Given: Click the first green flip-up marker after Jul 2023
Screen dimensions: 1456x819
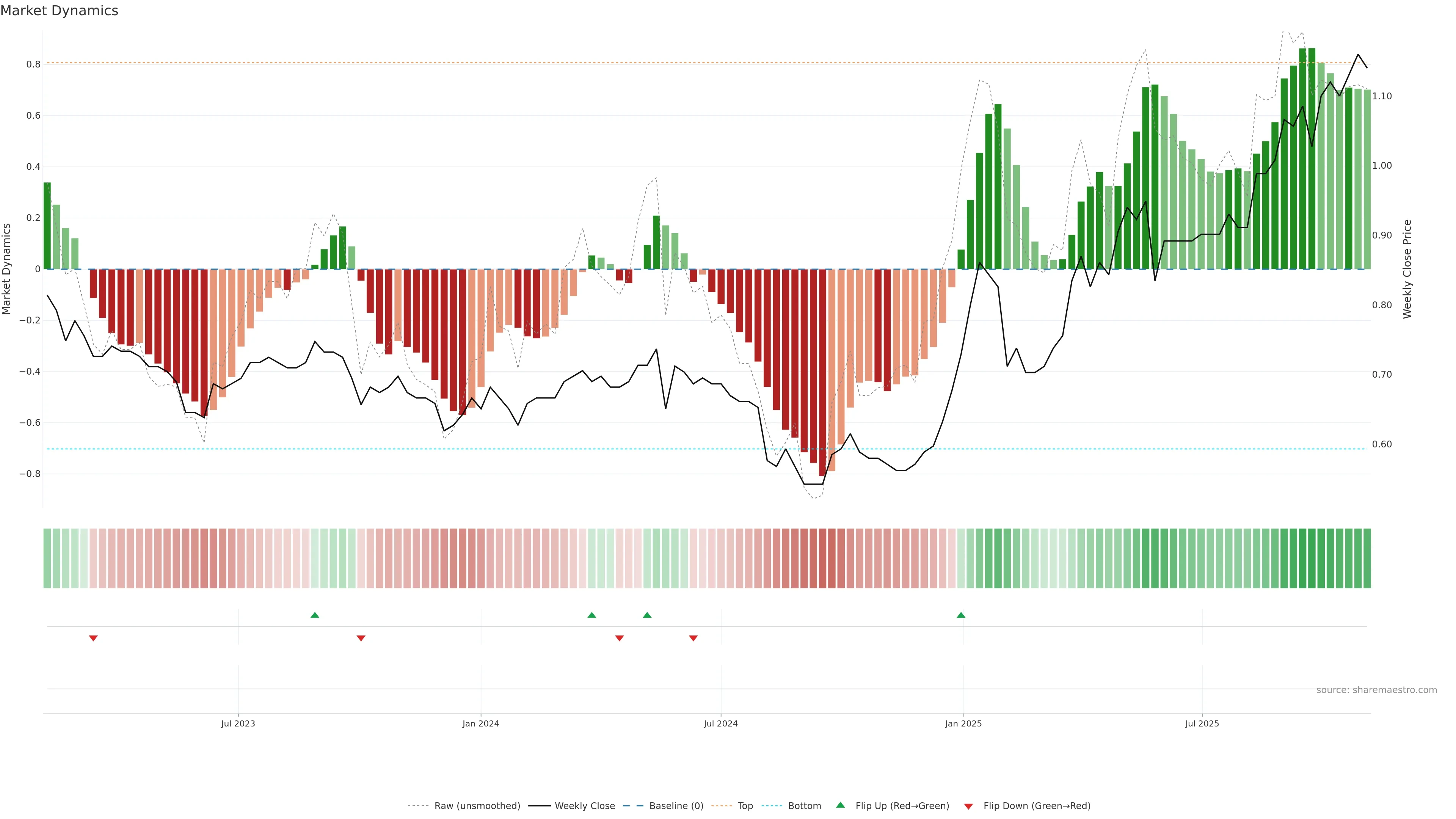Looking at the screenshot, I should click(315, 615).
